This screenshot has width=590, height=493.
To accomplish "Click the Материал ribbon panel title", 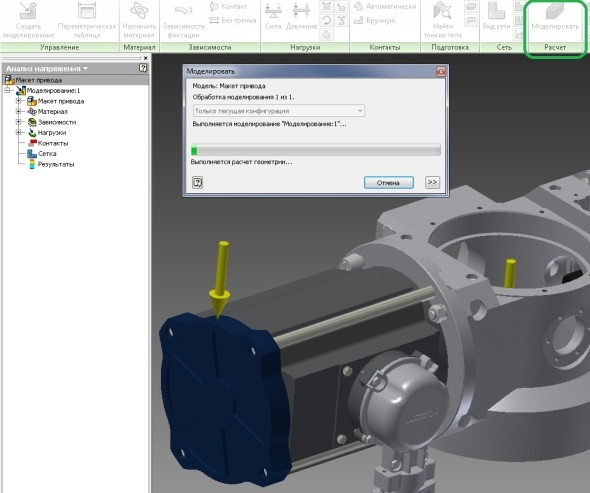I will click(x=139, y=47).
